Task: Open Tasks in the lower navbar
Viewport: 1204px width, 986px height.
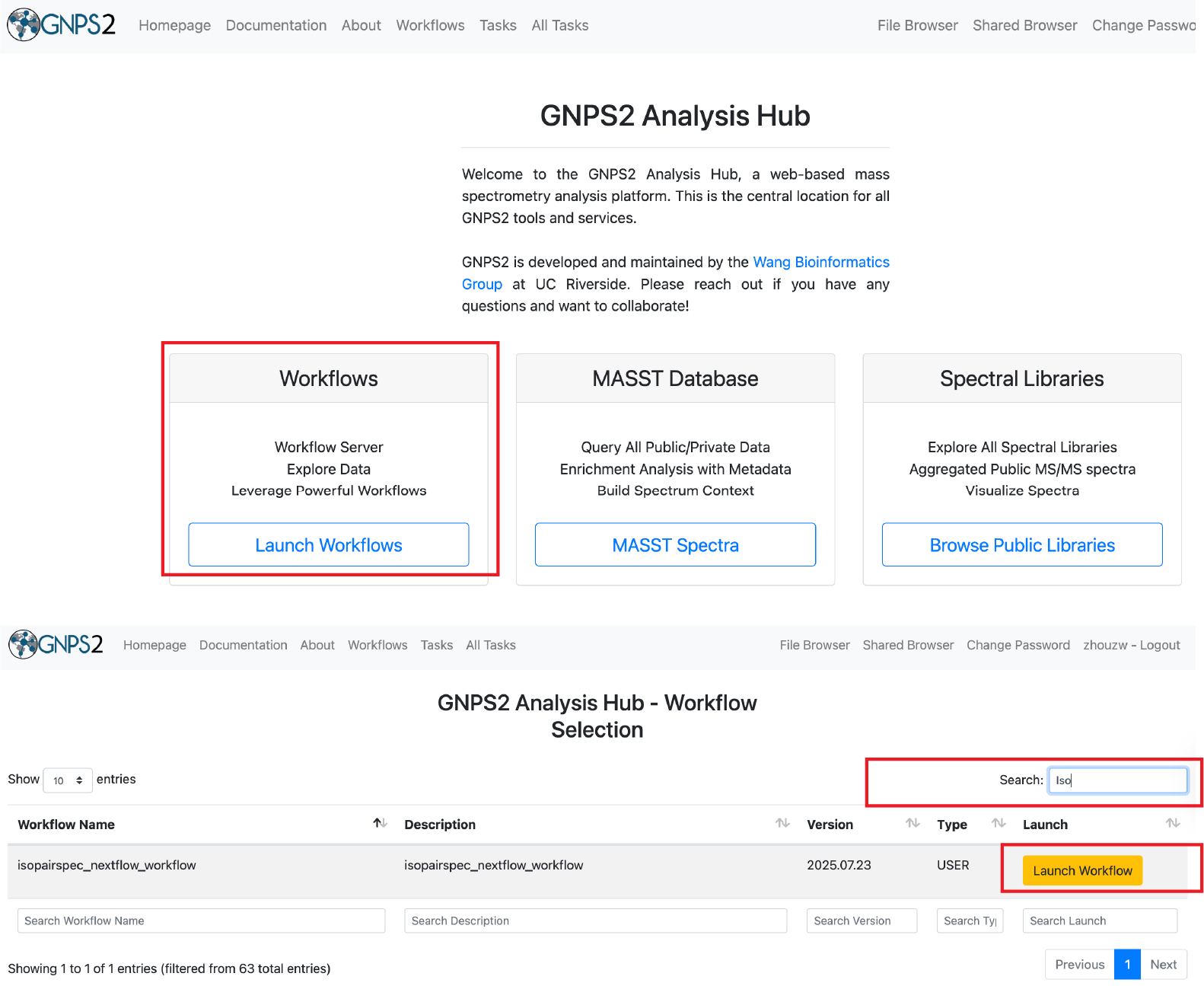Action: click(437, 645)
